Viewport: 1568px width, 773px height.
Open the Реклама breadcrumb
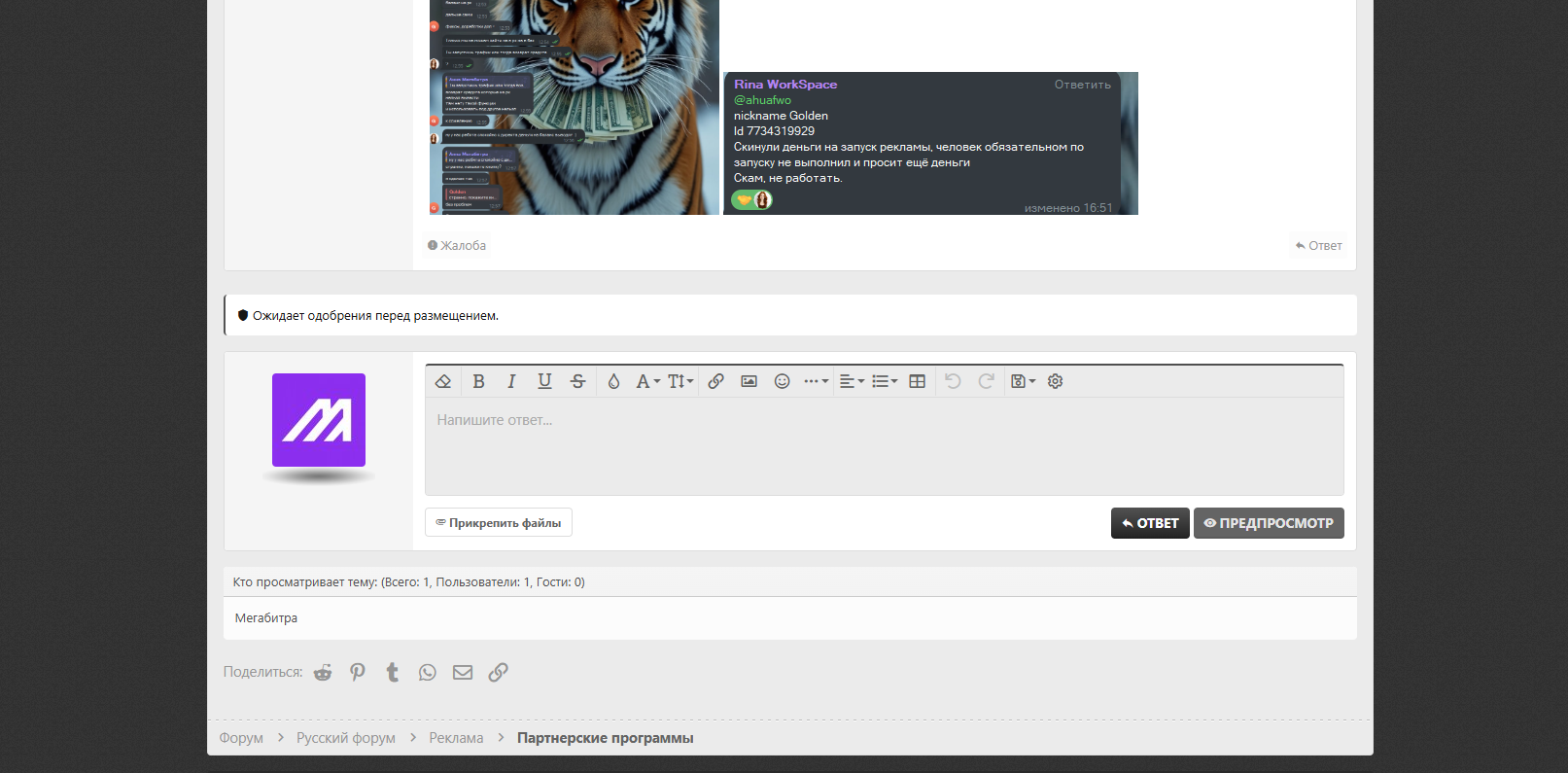pos(456,738)
